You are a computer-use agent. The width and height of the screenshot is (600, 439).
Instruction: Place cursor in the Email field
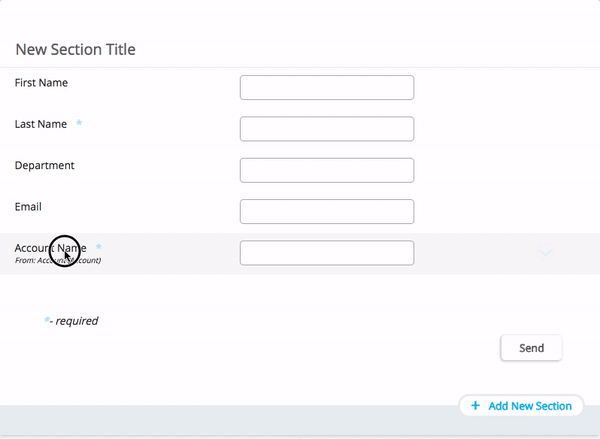pos(326,211)
